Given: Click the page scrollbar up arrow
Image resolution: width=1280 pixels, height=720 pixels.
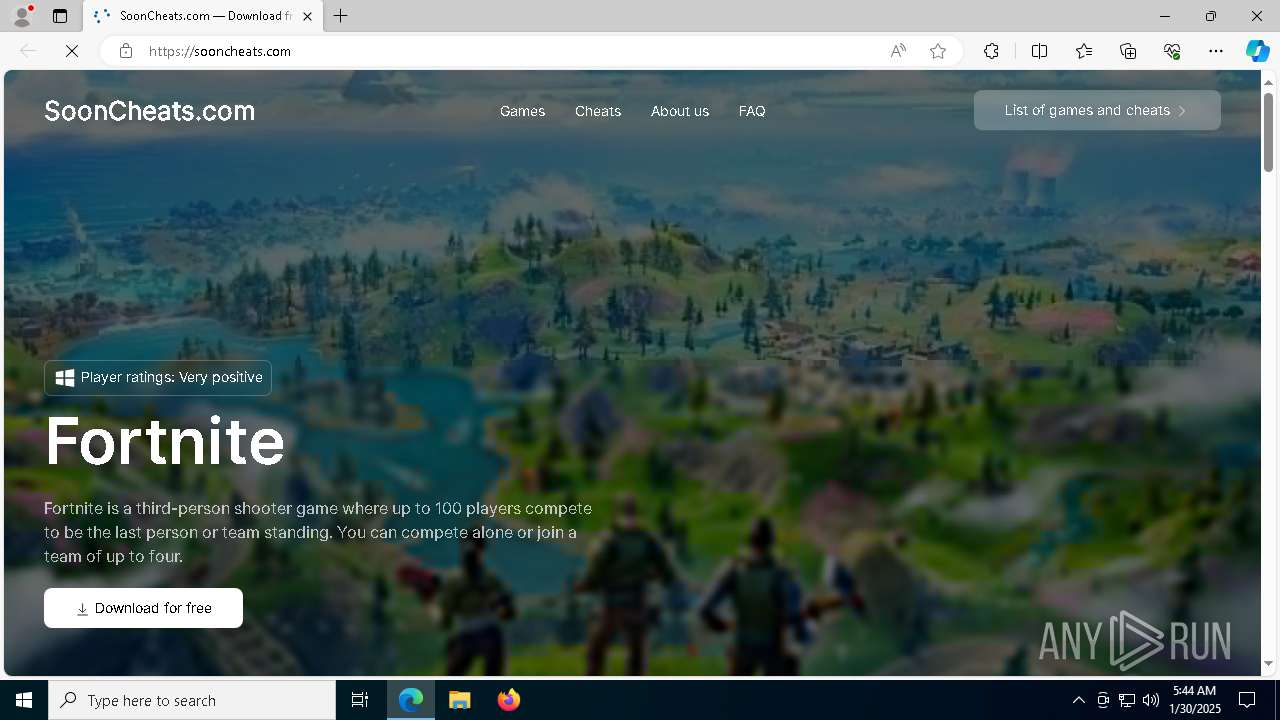Looking at the screenshot, I should pos(1269,81).
